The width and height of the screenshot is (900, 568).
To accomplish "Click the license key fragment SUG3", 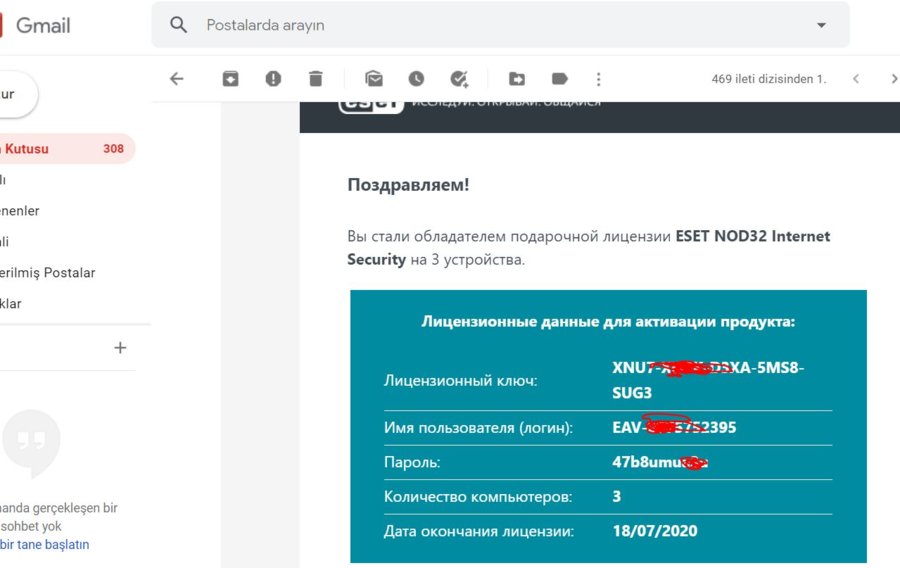I will [x=632, y=393].
